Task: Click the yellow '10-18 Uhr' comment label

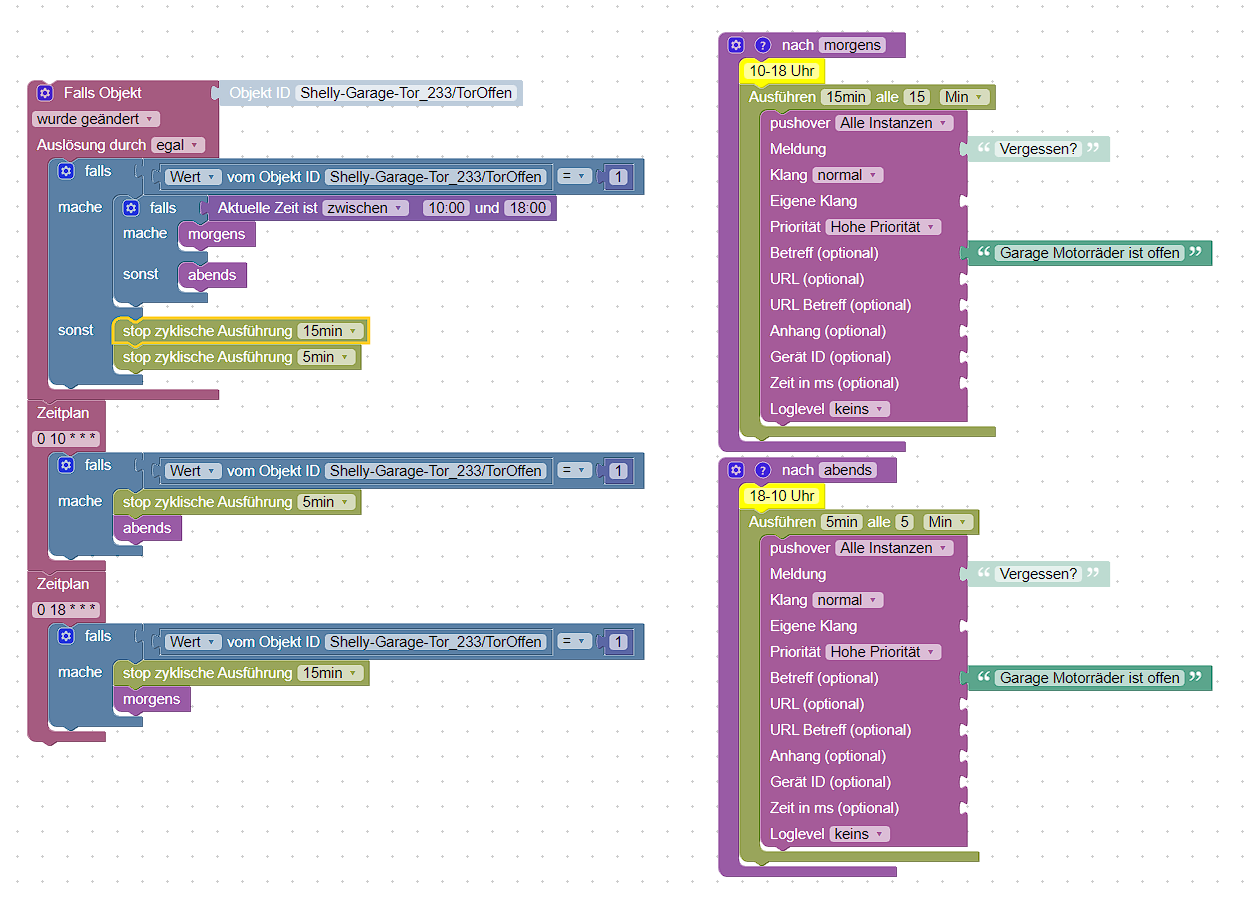Action: (x=782, y=71)
